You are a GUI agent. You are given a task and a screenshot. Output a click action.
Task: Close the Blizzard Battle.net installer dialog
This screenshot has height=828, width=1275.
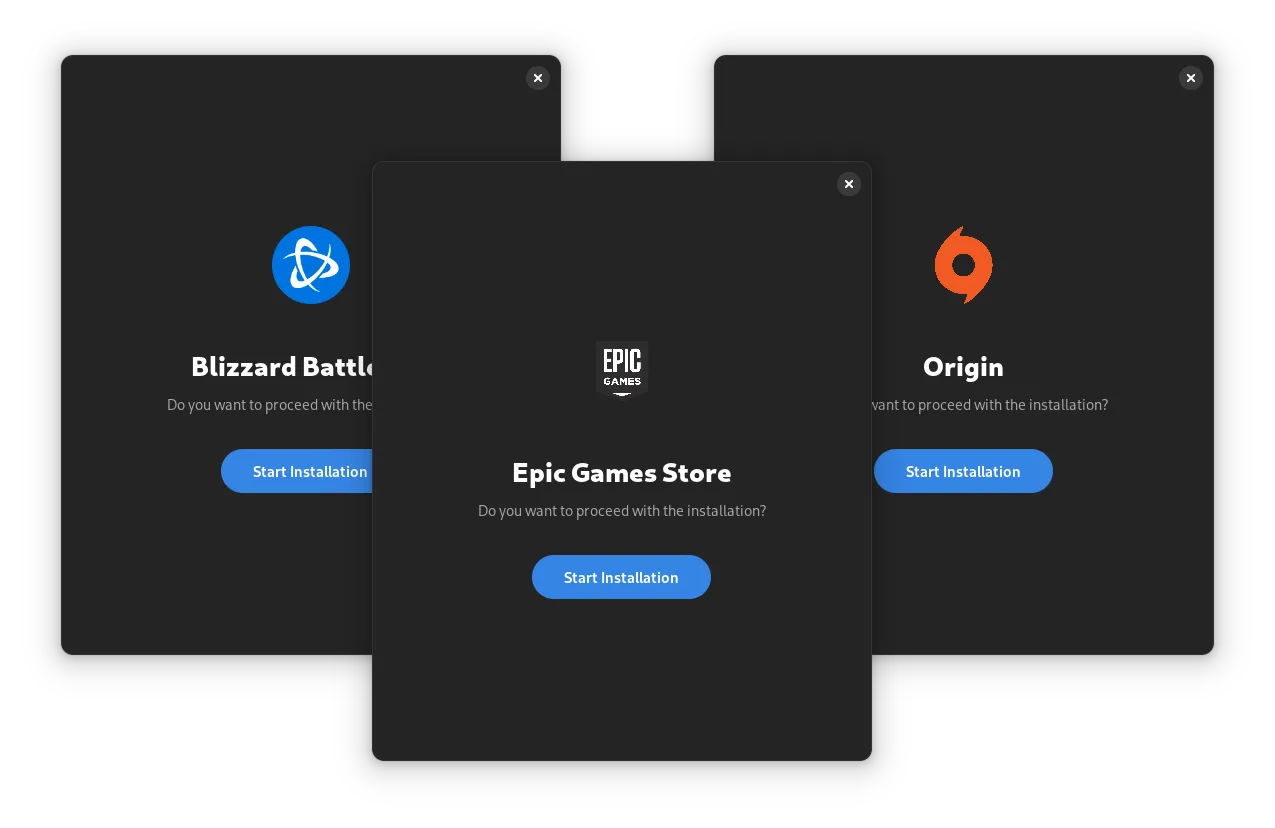(x=538, y=78)
